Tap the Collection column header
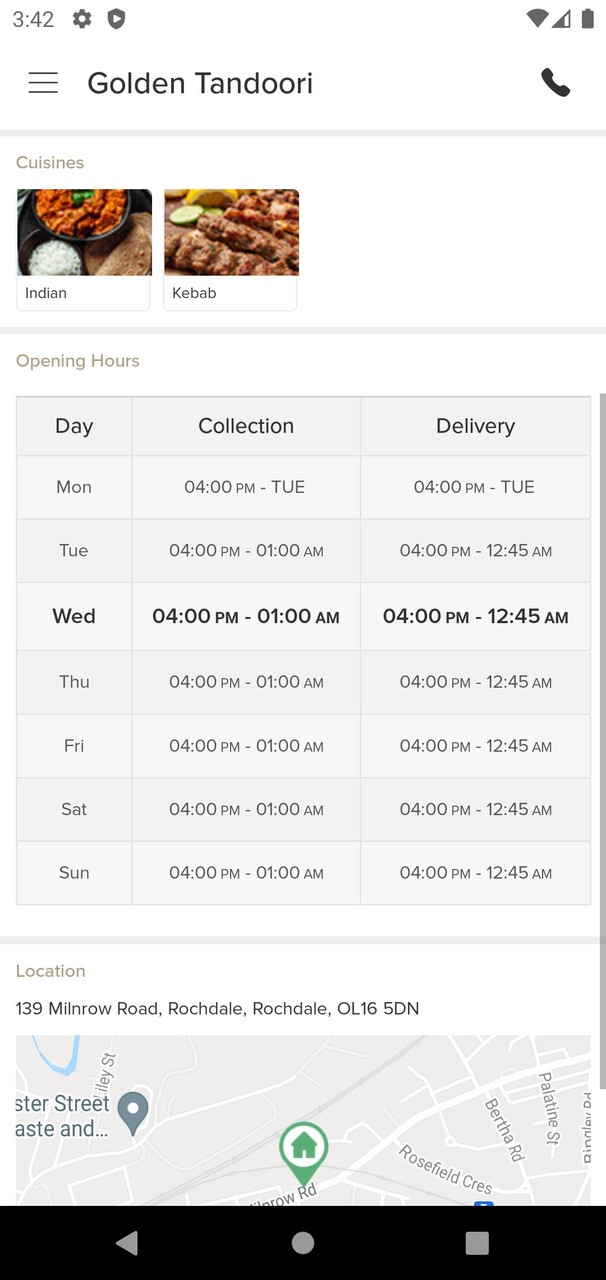Screen dimensions: 606x1280 click(246, 426)
